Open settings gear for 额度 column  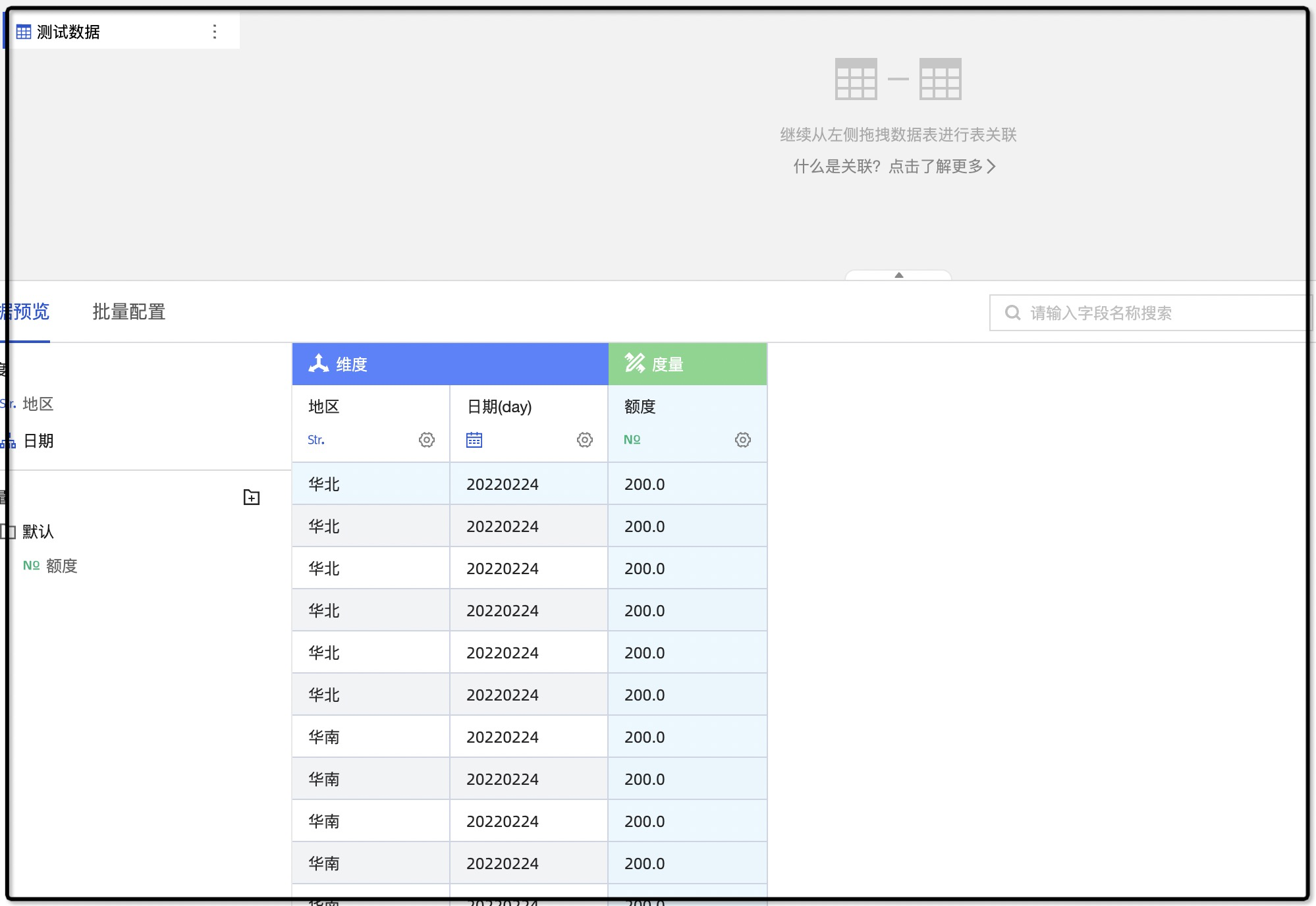[x=743, y=440]
